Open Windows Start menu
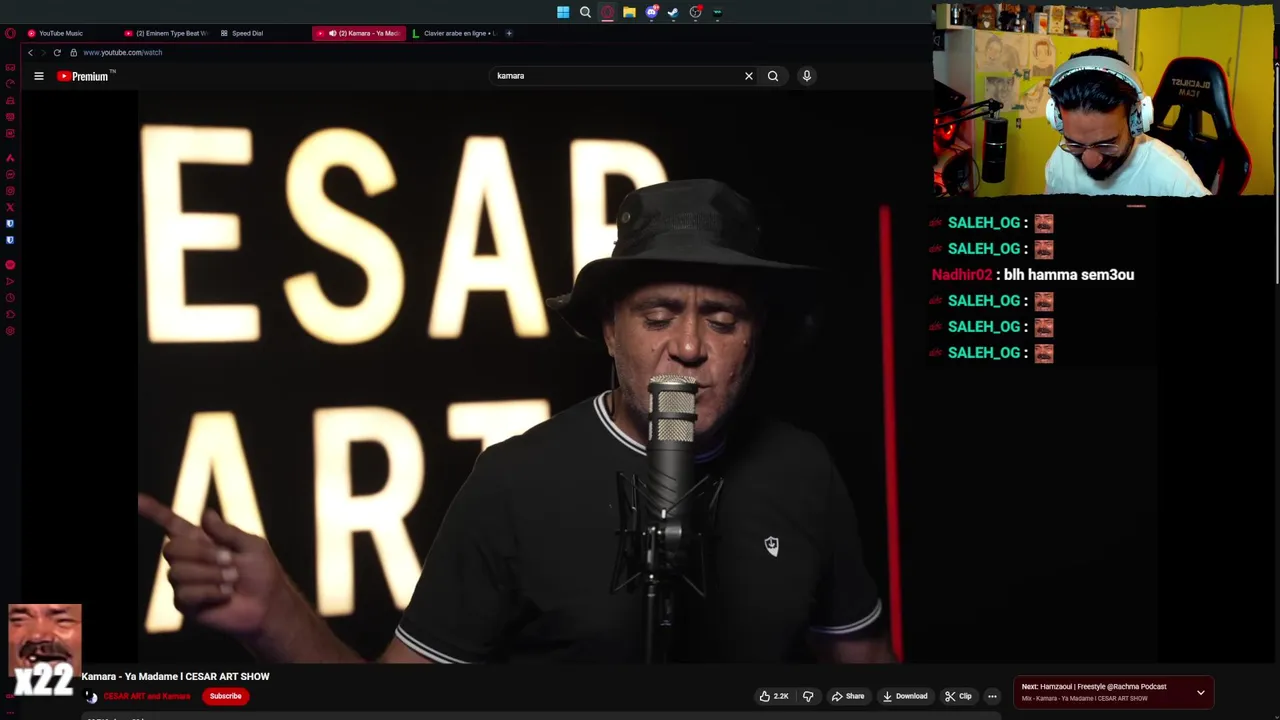1280x720 pixels. pos(563,13)
